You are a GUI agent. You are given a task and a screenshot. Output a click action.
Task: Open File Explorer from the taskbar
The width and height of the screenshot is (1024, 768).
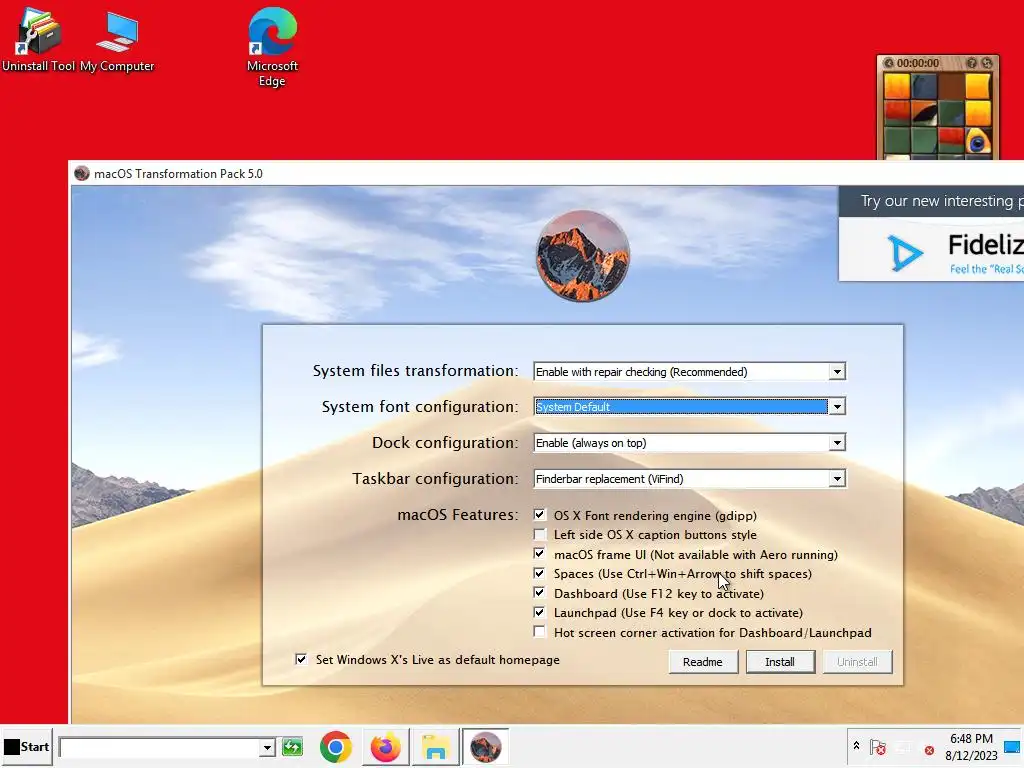(435, 747)
